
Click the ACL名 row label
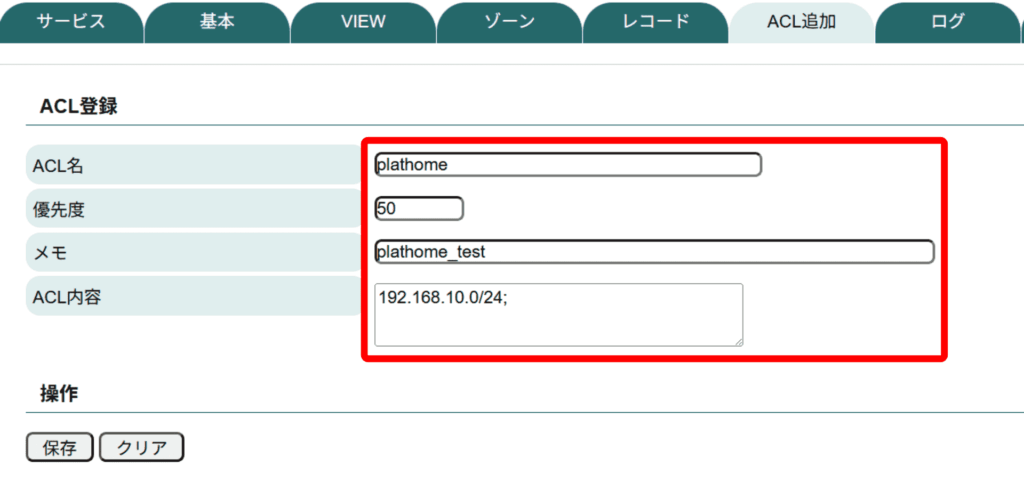[60, 165]
